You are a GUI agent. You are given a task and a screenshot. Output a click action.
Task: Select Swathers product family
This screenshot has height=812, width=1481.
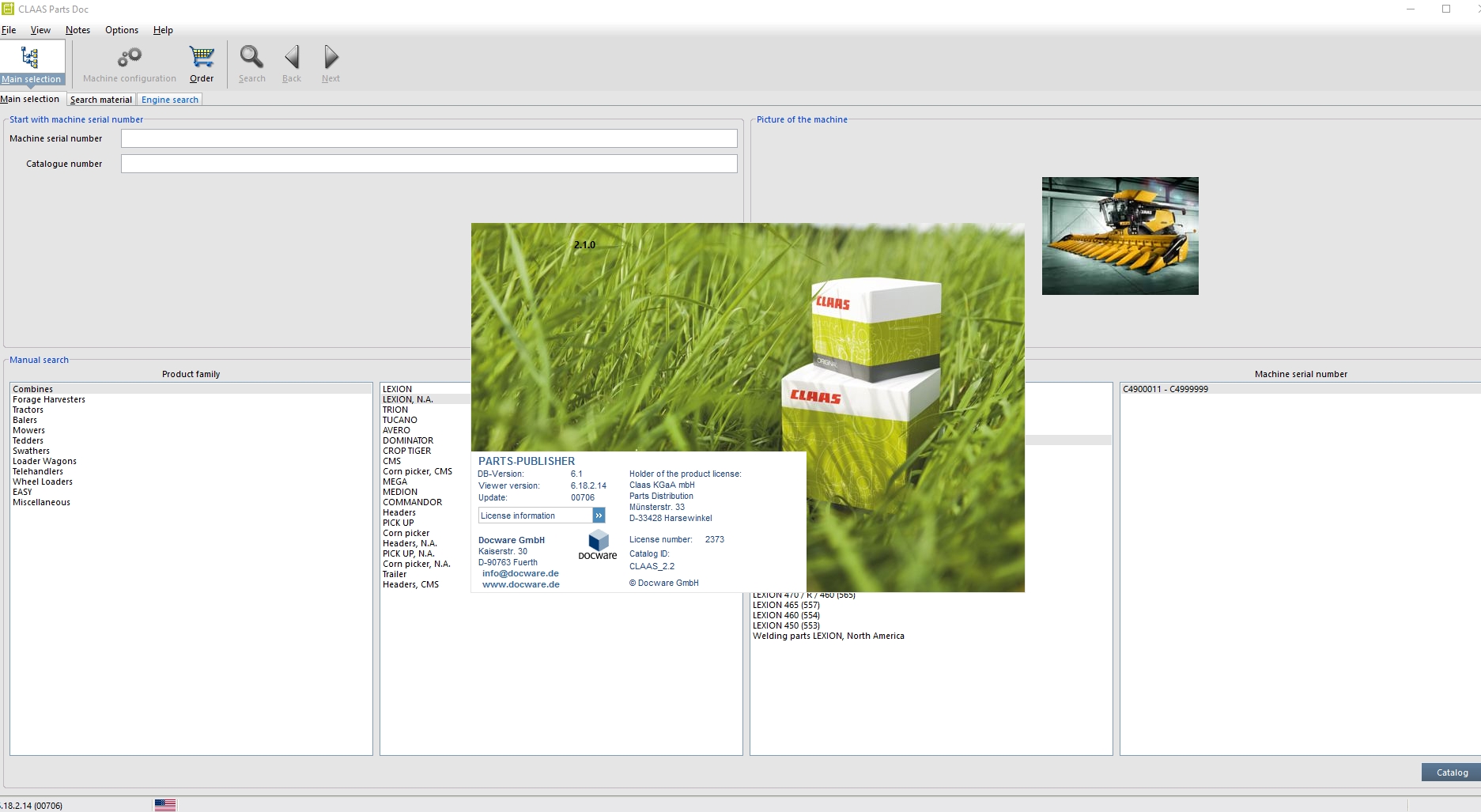click(x=191, y=451)
